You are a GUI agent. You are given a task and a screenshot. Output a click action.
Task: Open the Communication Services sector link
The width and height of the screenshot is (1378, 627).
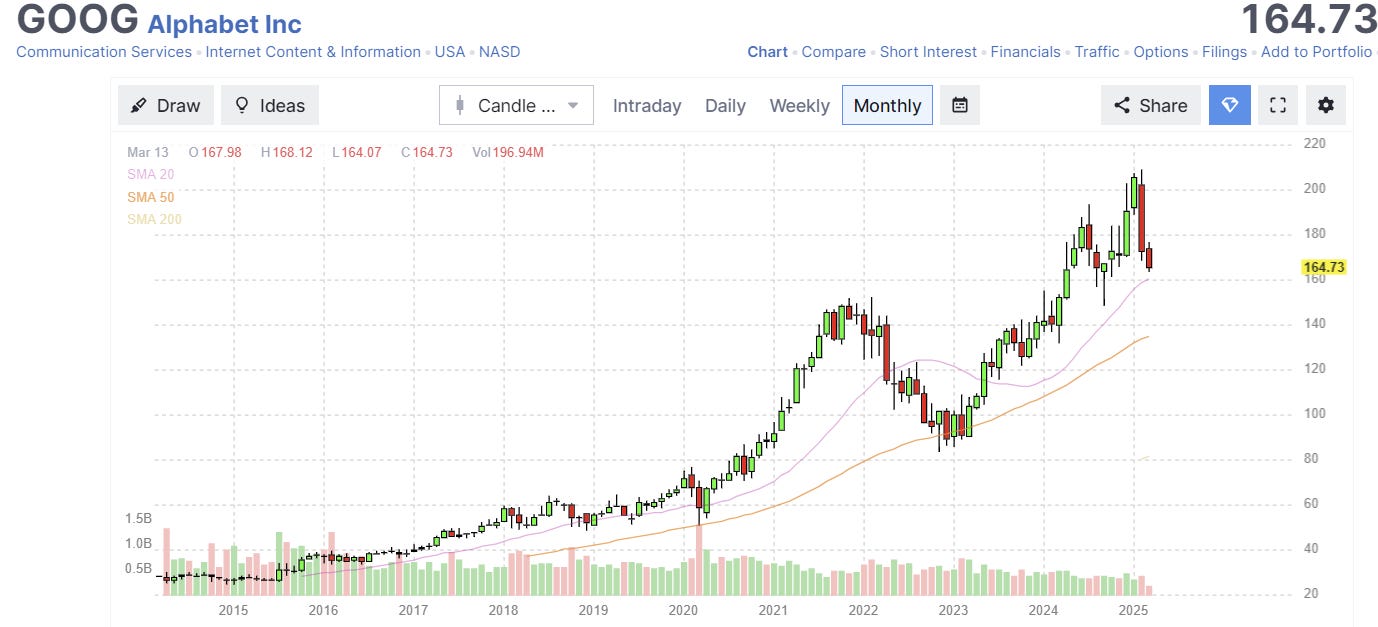tap(104, 52)
